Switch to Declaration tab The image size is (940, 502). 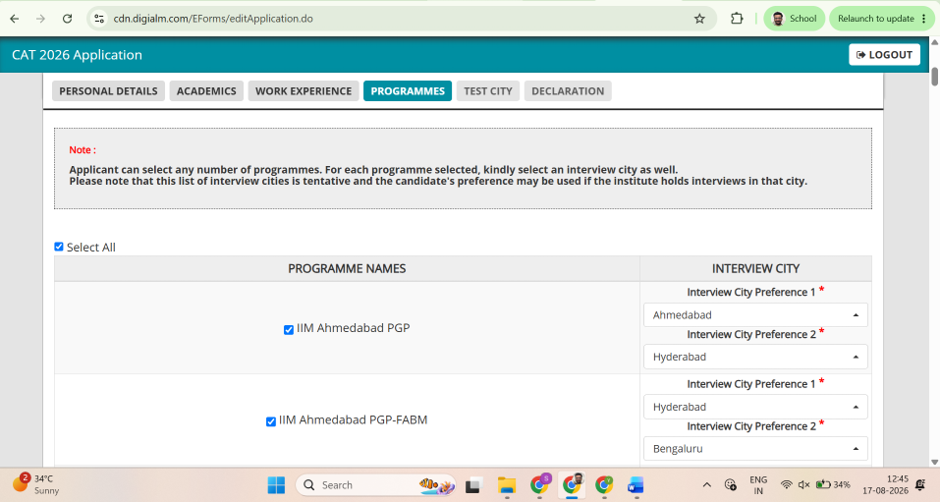click(x=568, y=91)
